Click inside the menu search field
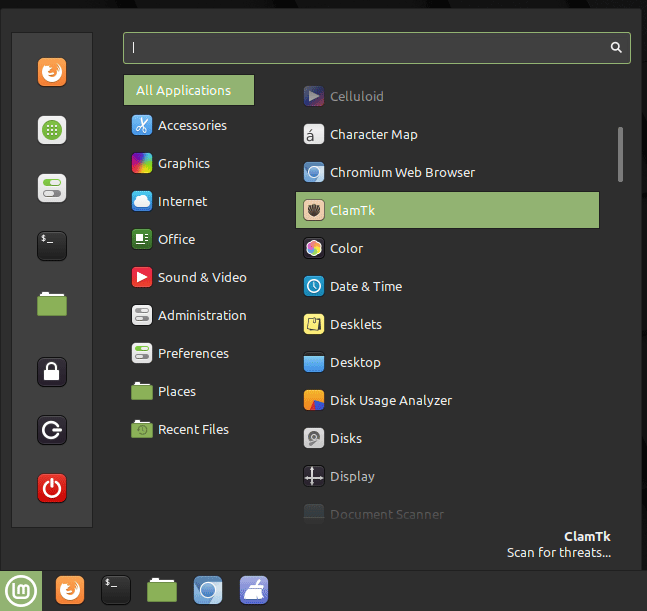The height and width of the screenshot is (611, 647). coord(377,48)
